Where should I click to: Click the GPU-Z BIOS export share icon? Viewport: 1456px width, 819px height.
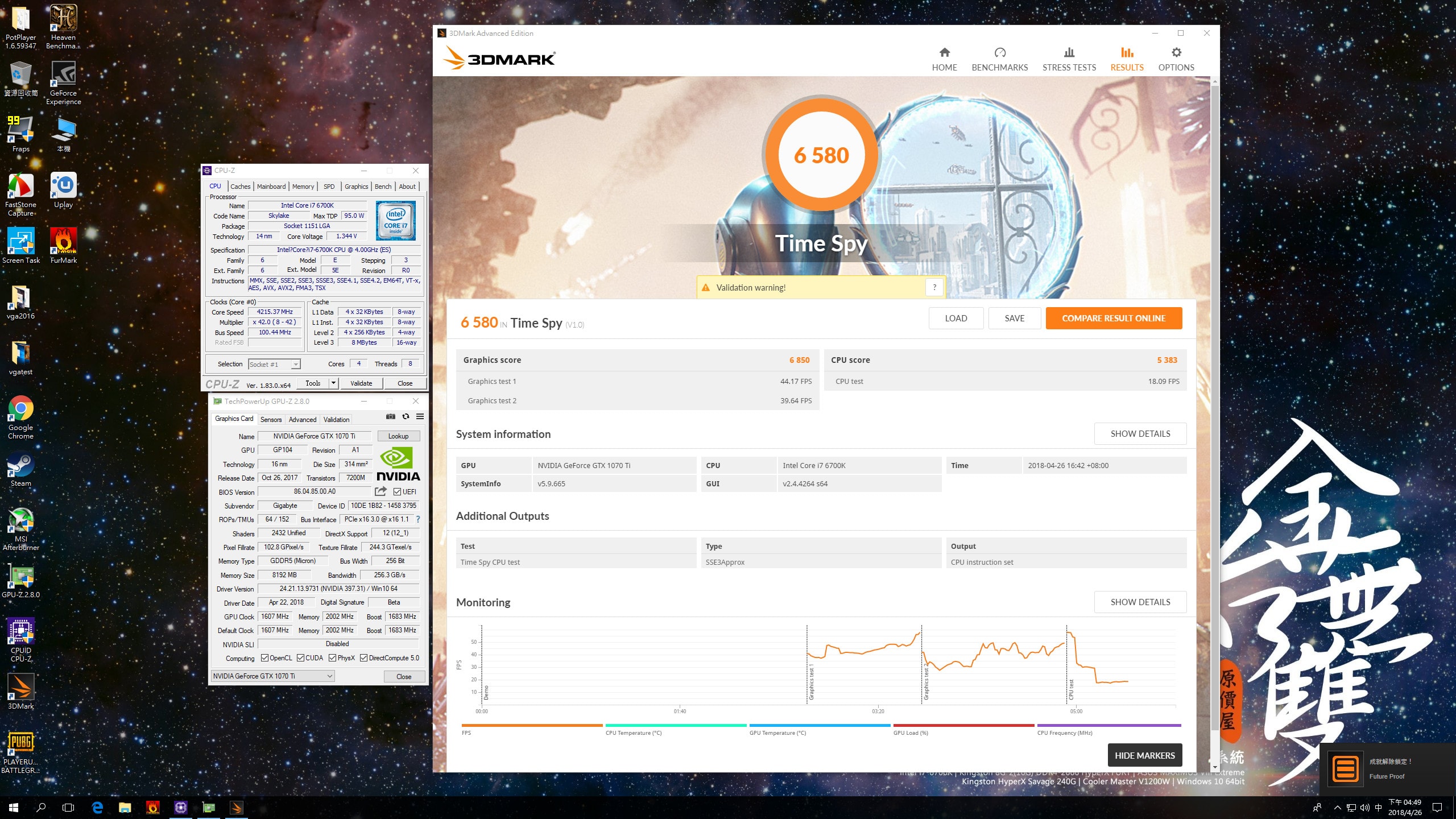tap(380, 491)
